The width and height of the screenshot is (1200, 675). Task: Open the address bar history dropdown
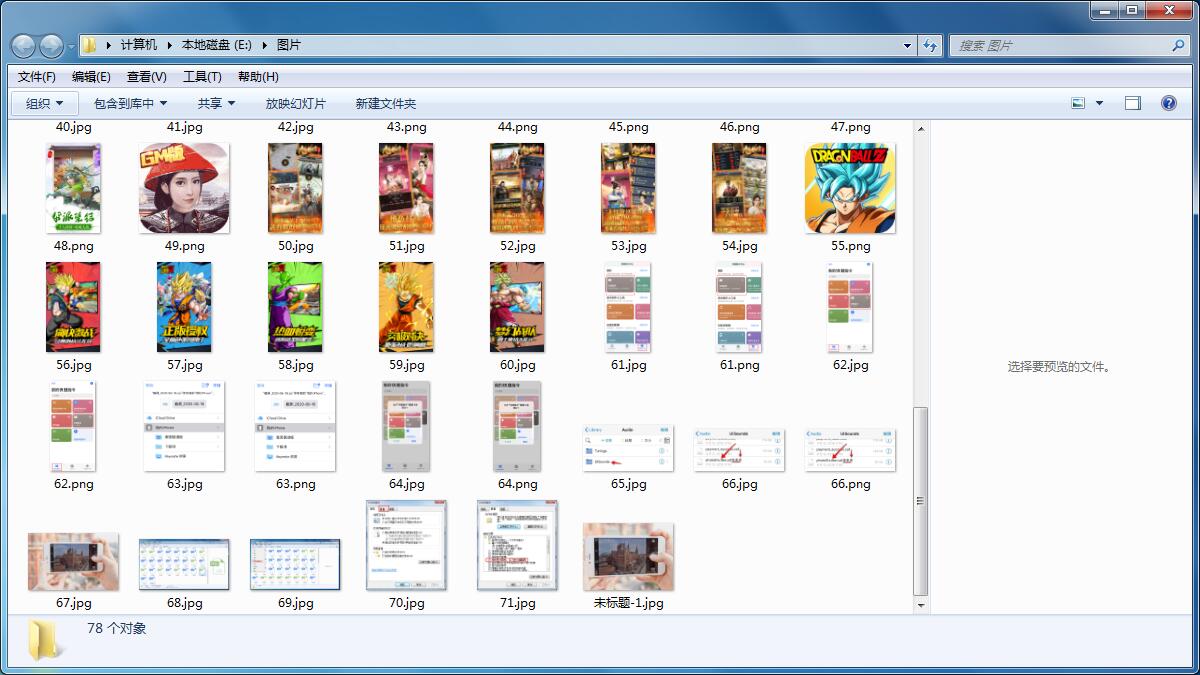coord(905,45)
